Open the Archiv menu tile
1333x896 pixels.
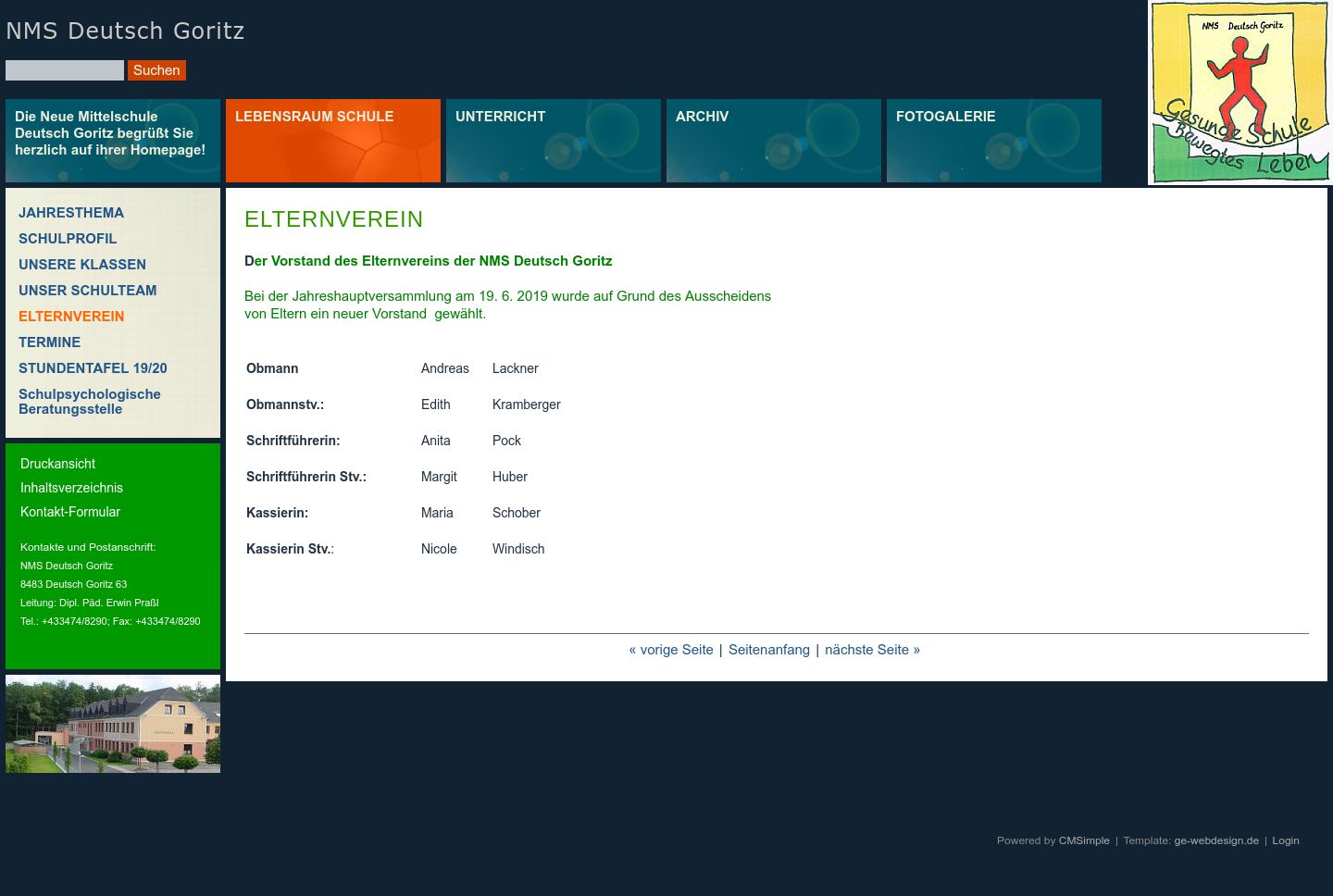point(774,141)
